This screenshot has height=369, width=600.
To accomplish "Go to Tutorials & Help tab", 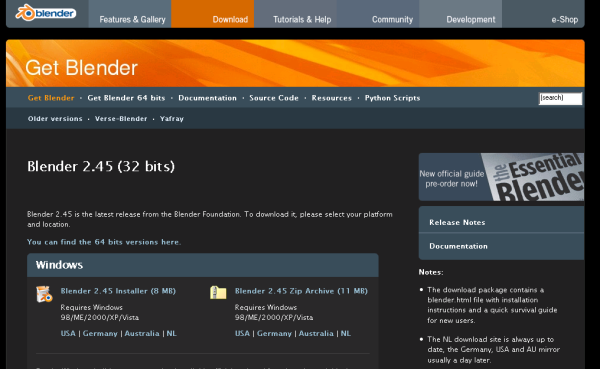I will click(295, 14).
